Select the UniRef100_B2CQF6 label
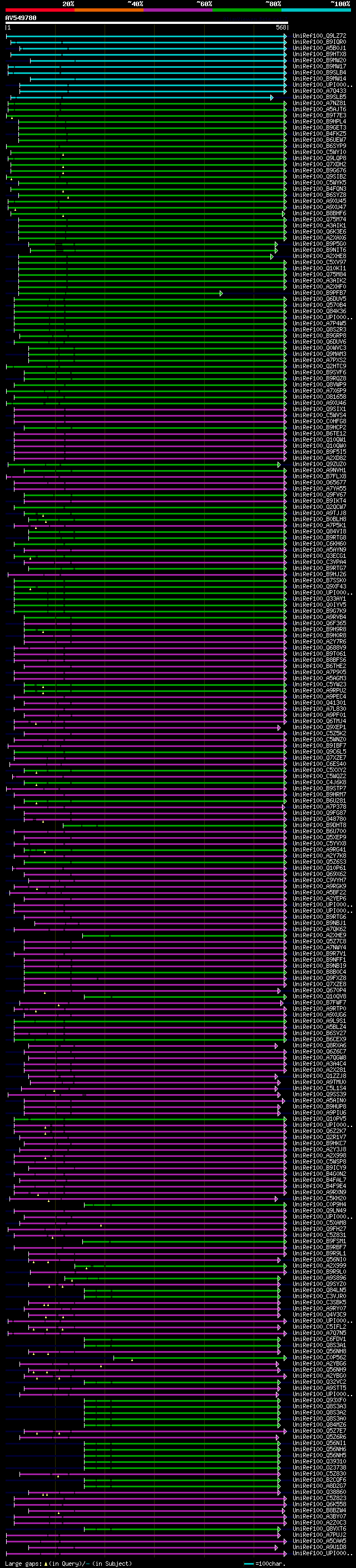 point(319,1480)
